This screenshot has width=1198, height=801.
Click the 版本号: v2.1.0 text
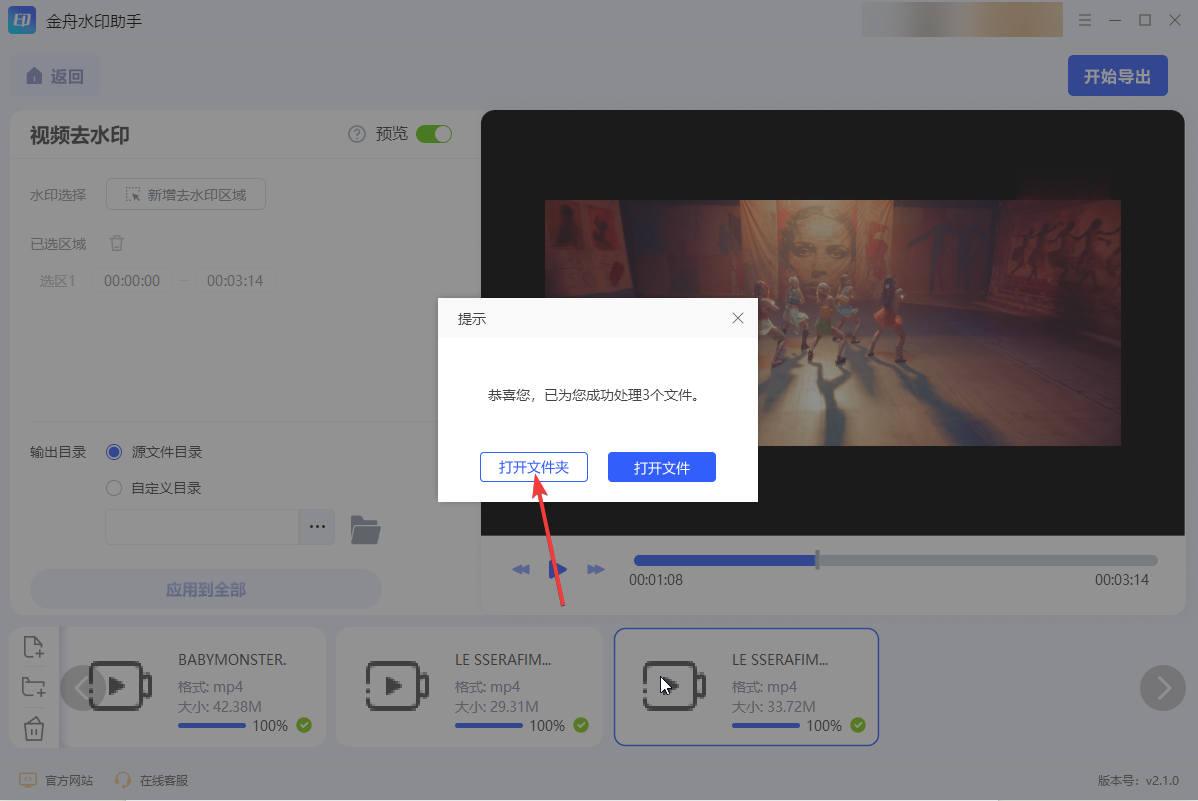(1138, 780)
